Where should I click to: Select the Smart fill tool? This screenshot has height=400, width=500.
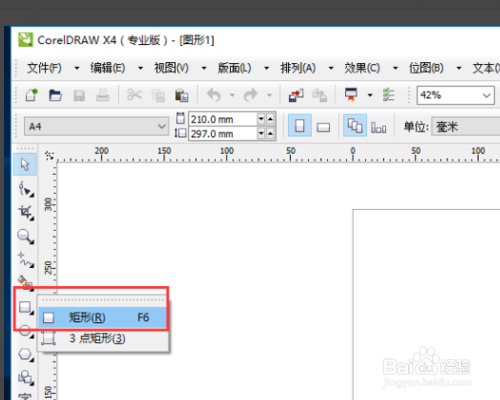[25, 282]
